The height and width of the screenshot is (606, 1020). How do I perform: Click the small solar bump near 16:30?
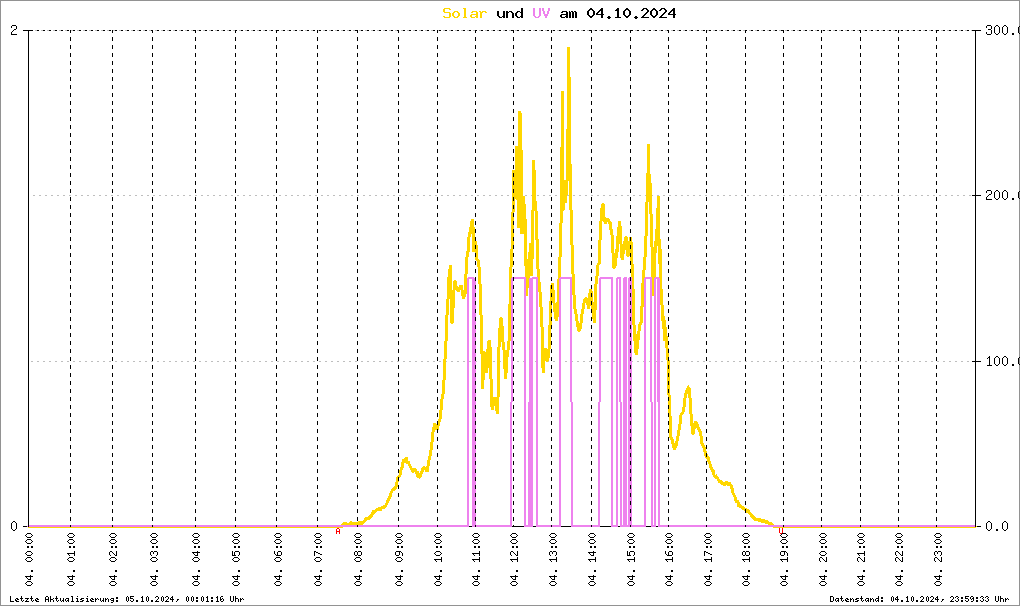click(x=688, y=388)
